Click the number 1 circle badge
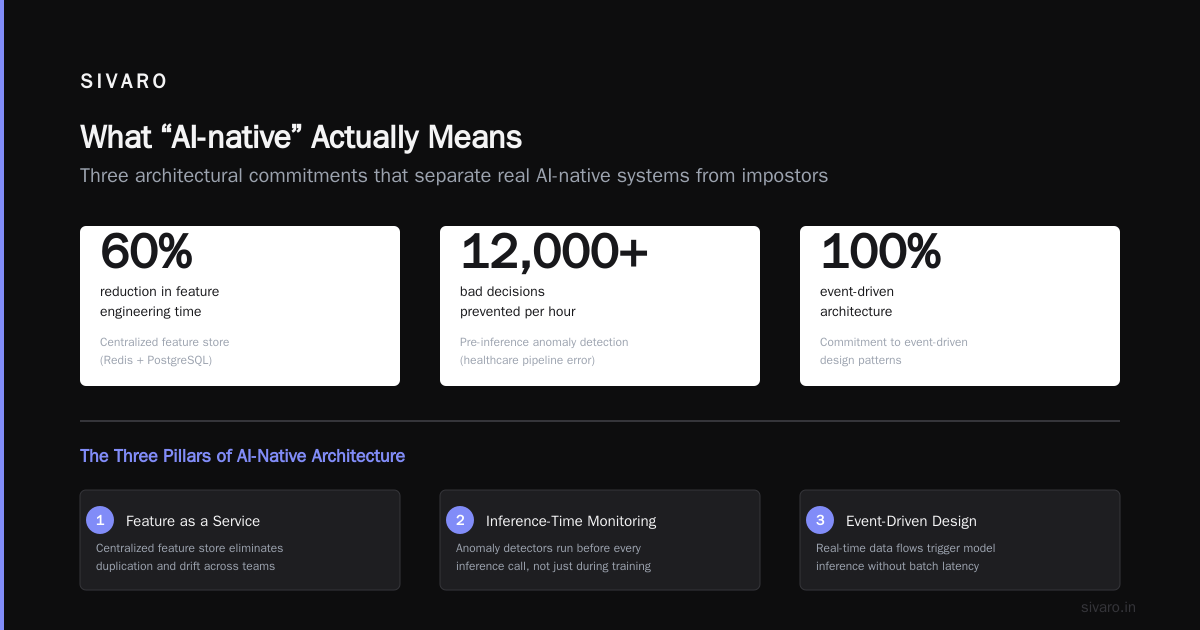1200x630 pixels. [x=100, y=520]
